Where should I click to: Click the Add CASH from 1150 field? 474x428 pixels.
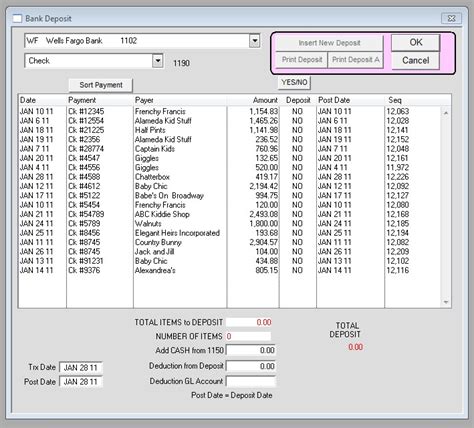[x=251, y=350]
